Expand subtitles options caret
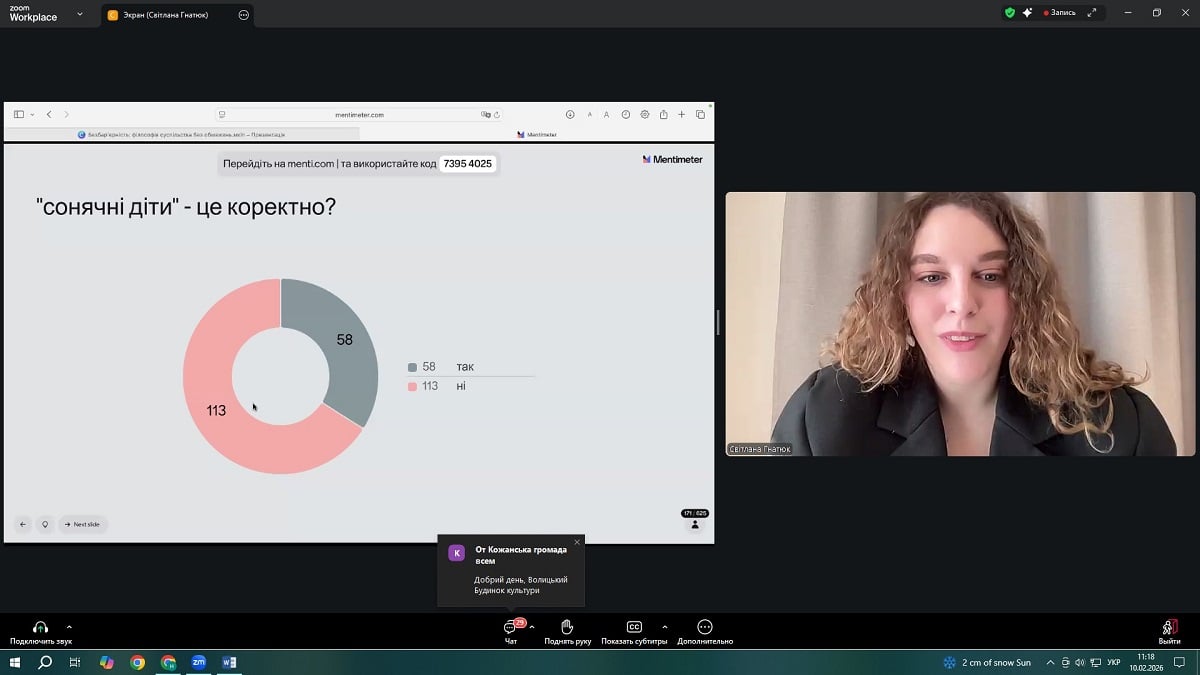Image resolution: width=1200 pixels, height=675 pixels. point(665,627)
